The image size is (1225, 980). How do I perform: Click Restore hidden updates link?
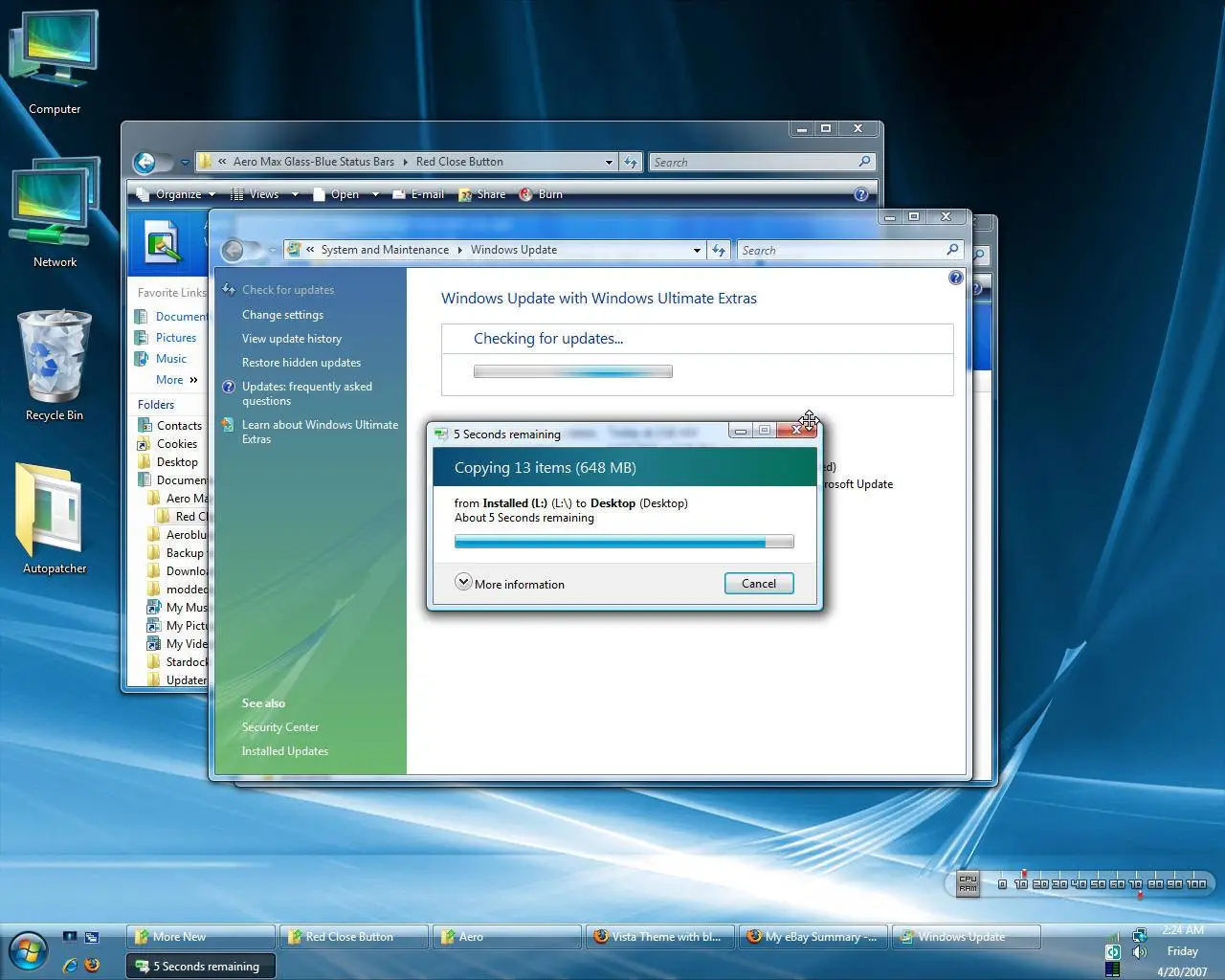[x=301, y=363]
